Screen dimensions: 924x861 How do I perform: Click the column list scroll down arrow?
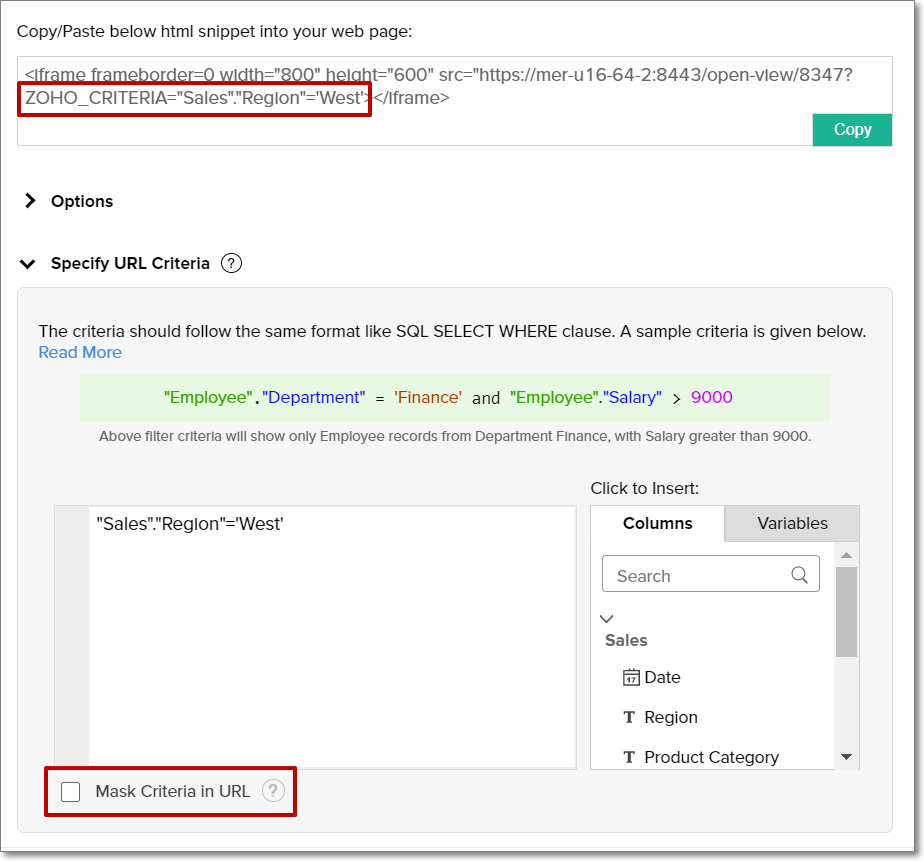[846, 758]
